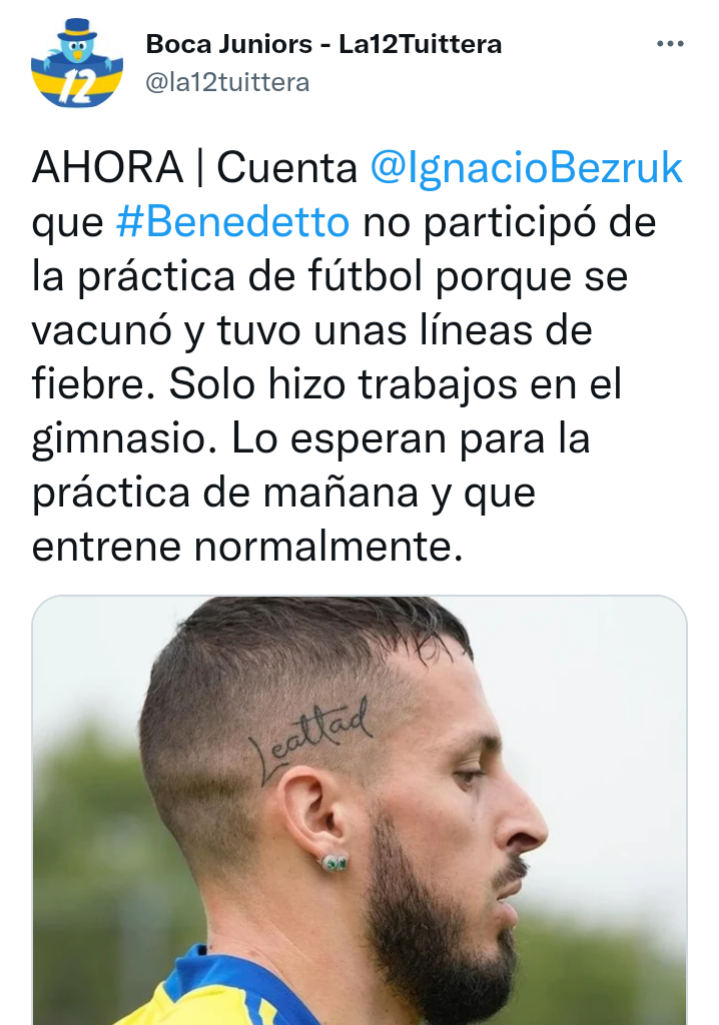The height and width of the screenshot is (1025, 719).
Task: Open the @IgnacioBezruk mention link
Action: (526, 167)
